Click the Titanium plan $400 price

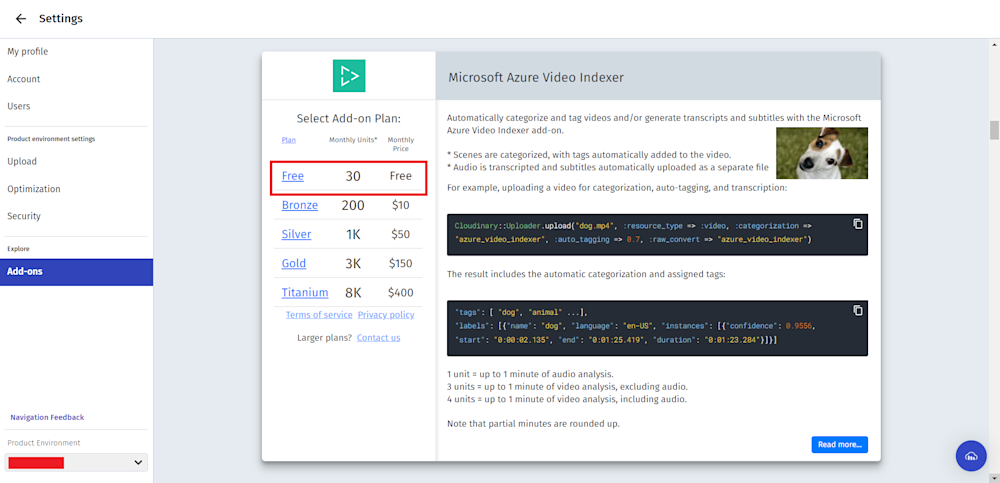click(x=401, y=293)
